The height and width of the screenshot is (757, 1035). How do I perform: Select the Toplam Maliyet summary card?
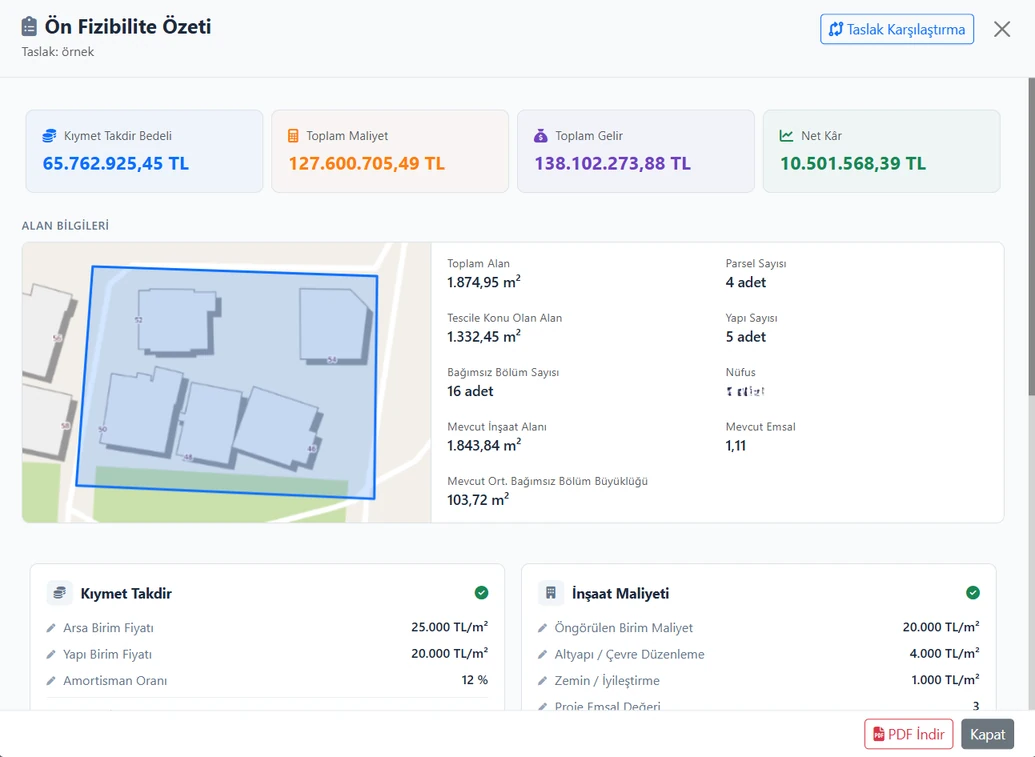pyautogui.click(x=390, y=151)
